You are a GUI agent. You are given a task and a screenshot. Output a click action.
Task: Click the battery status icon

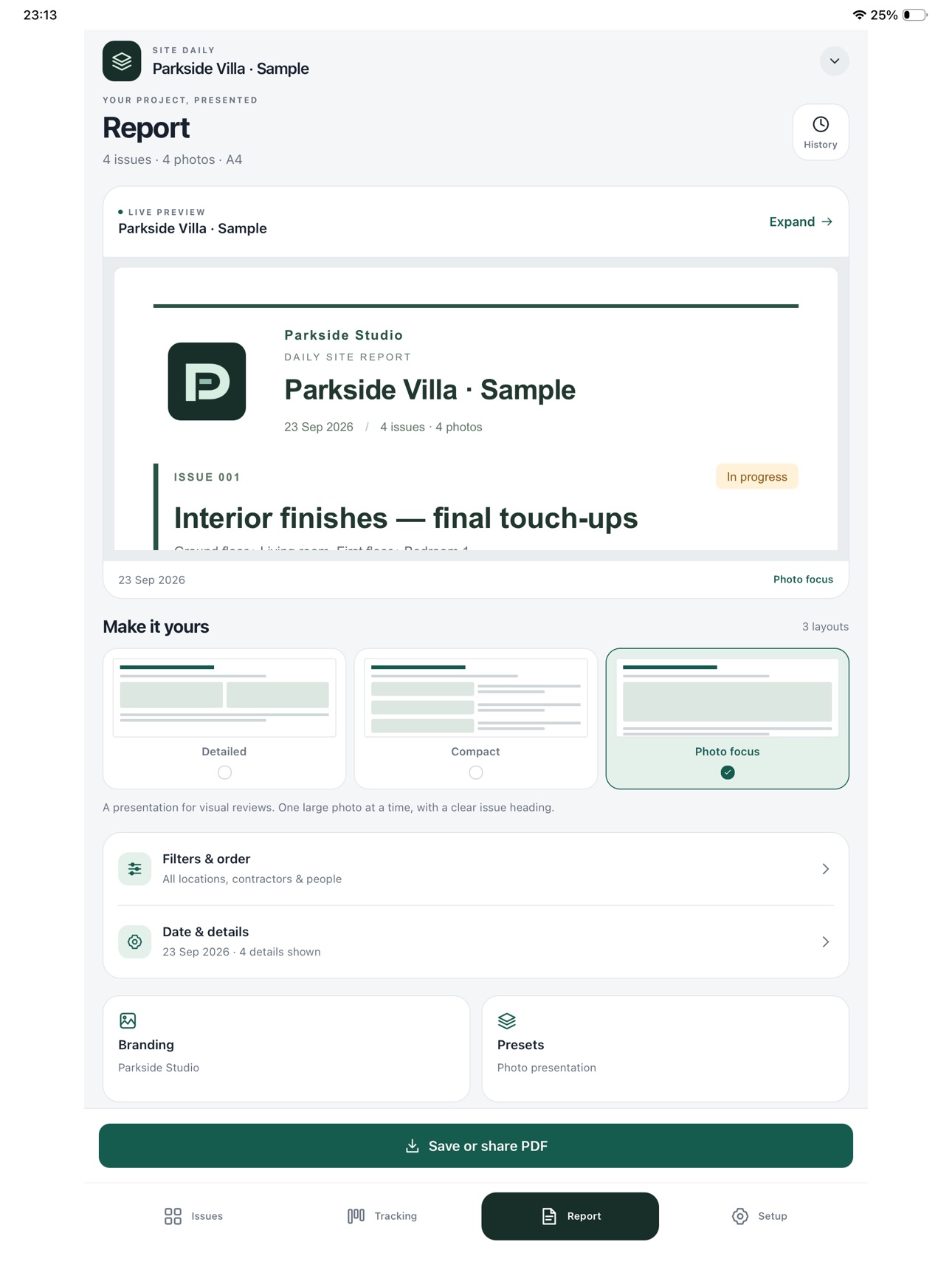click(x=915, y=15)
